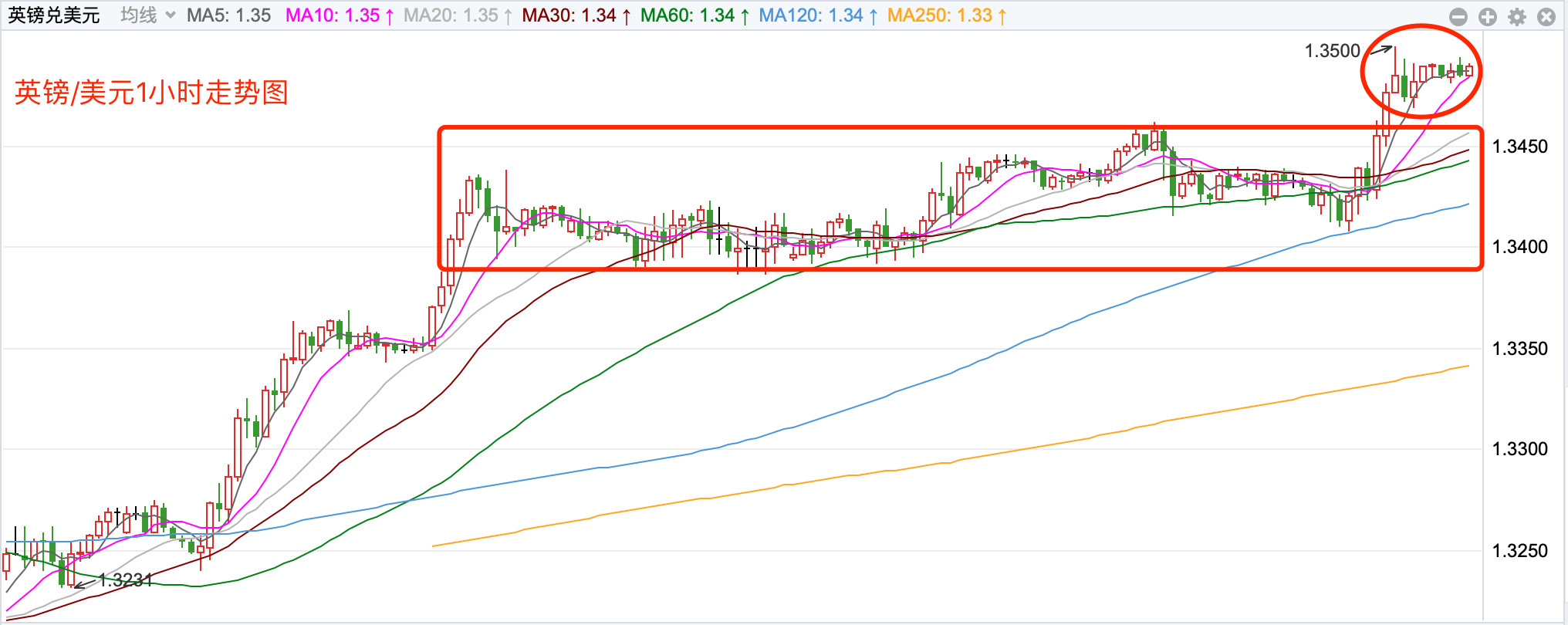Click the 1.3450 price axis label

(1520, 147)
